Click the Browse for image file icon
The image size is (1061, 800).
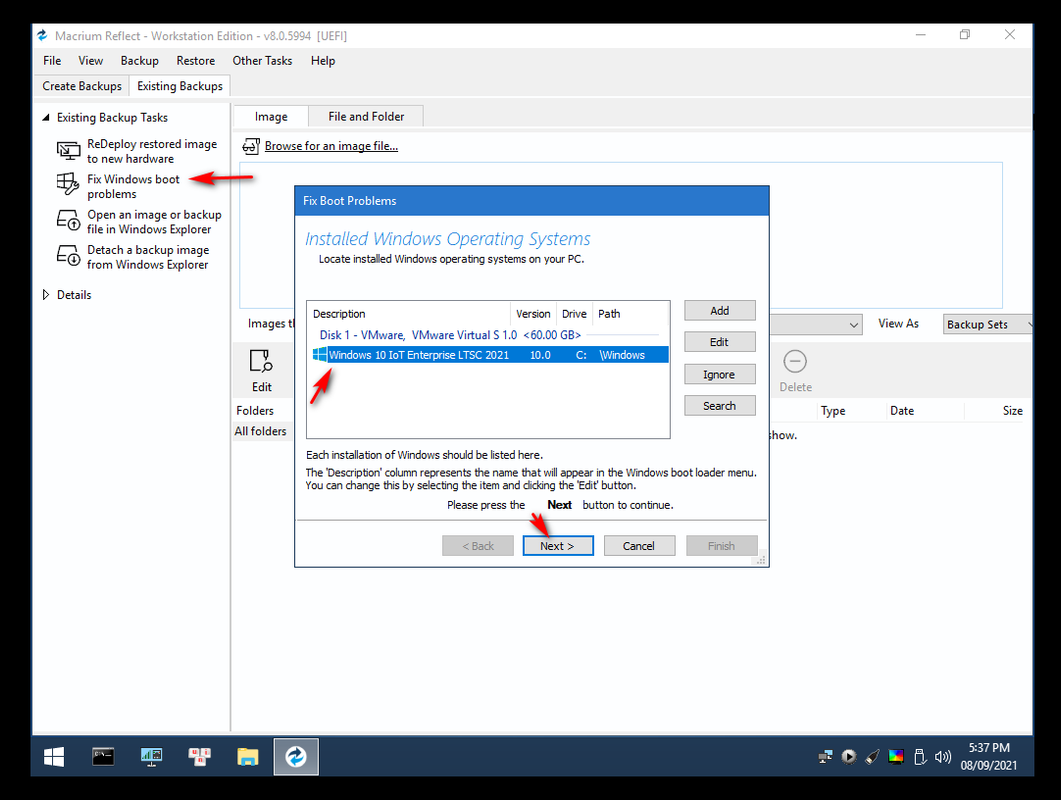[251, 146]
